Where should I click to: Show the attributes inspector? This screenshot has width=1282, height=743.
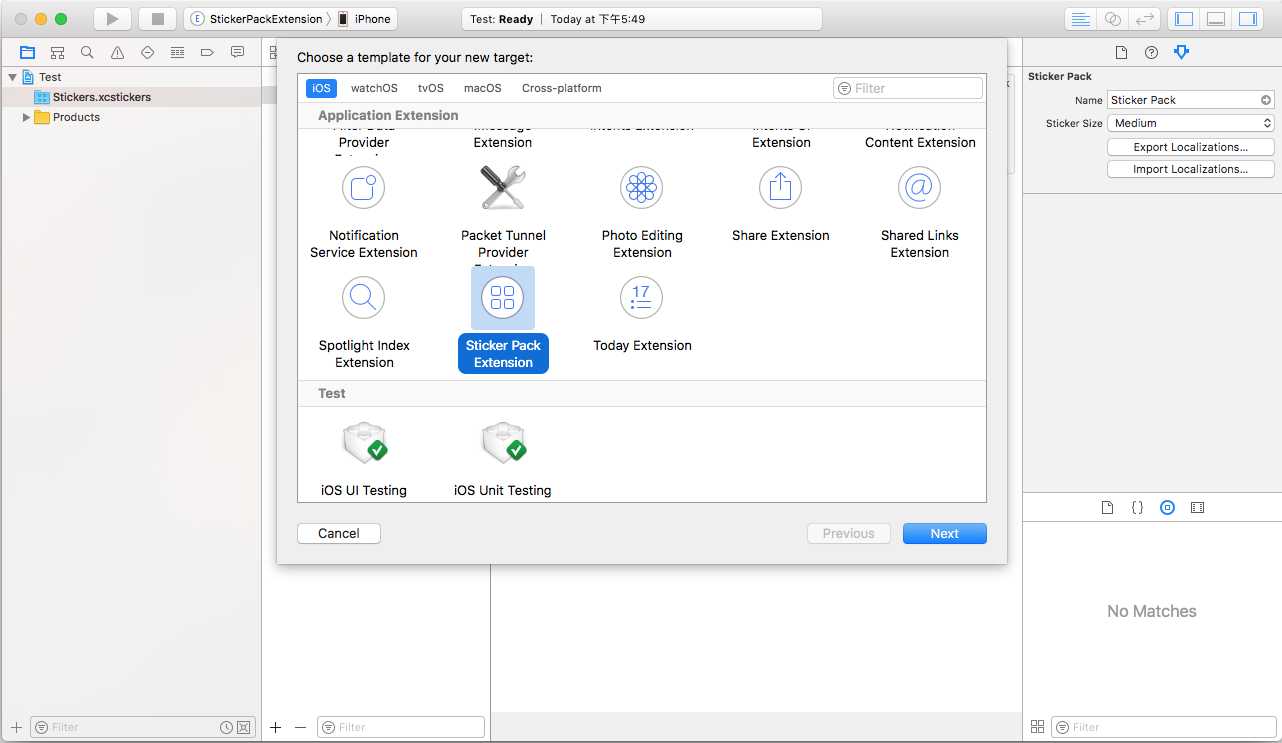tap(1181, 52)
